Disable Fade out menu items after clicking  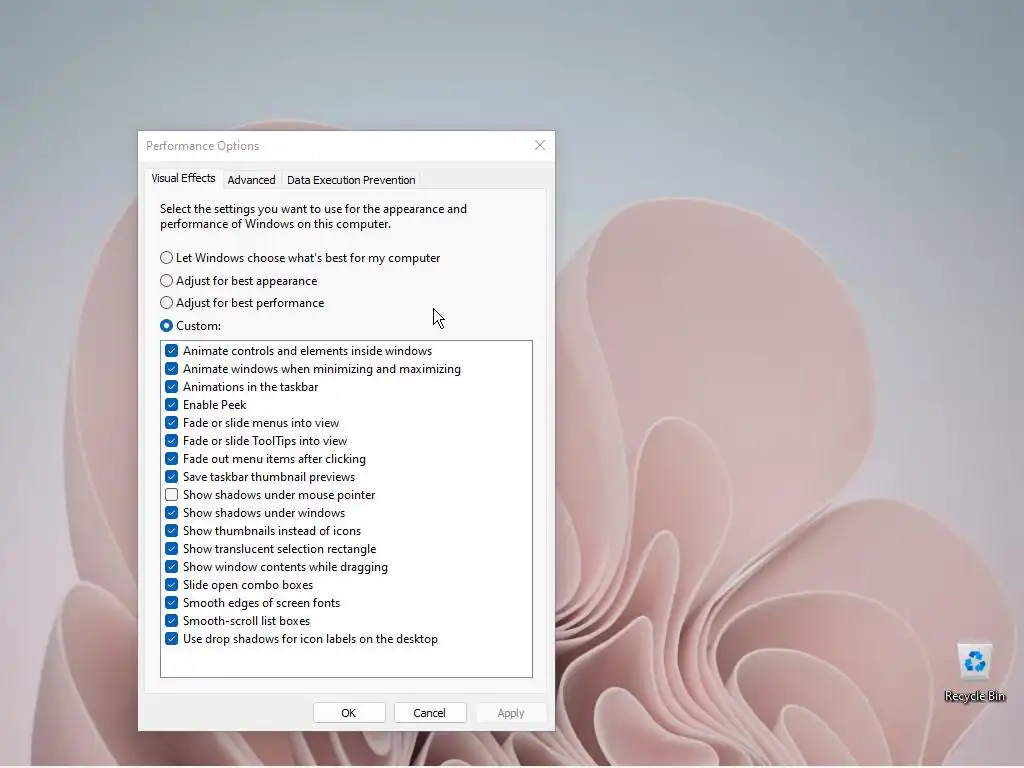click(x=171, y=458)
